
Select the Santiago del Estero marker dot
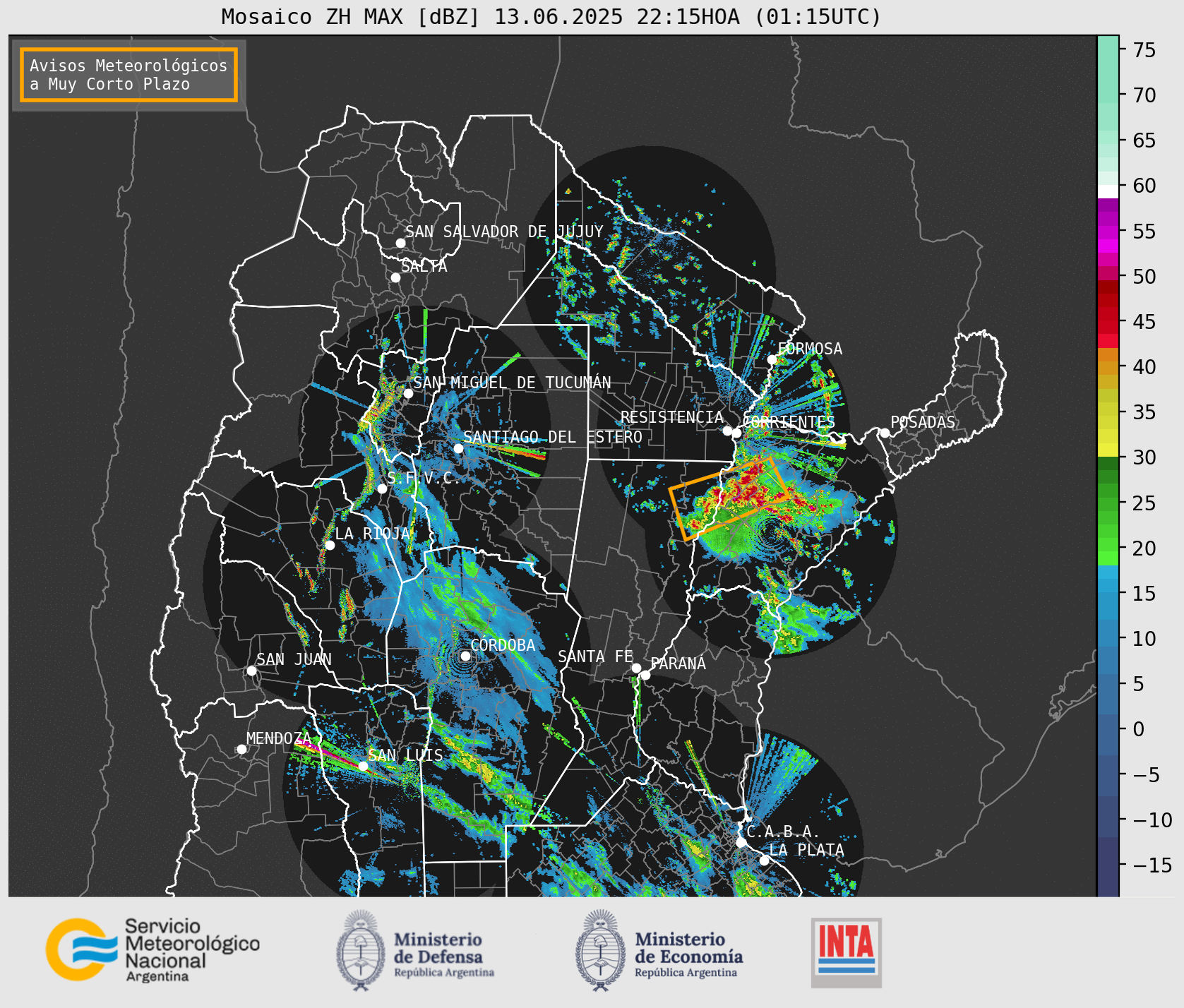point(458,448)
